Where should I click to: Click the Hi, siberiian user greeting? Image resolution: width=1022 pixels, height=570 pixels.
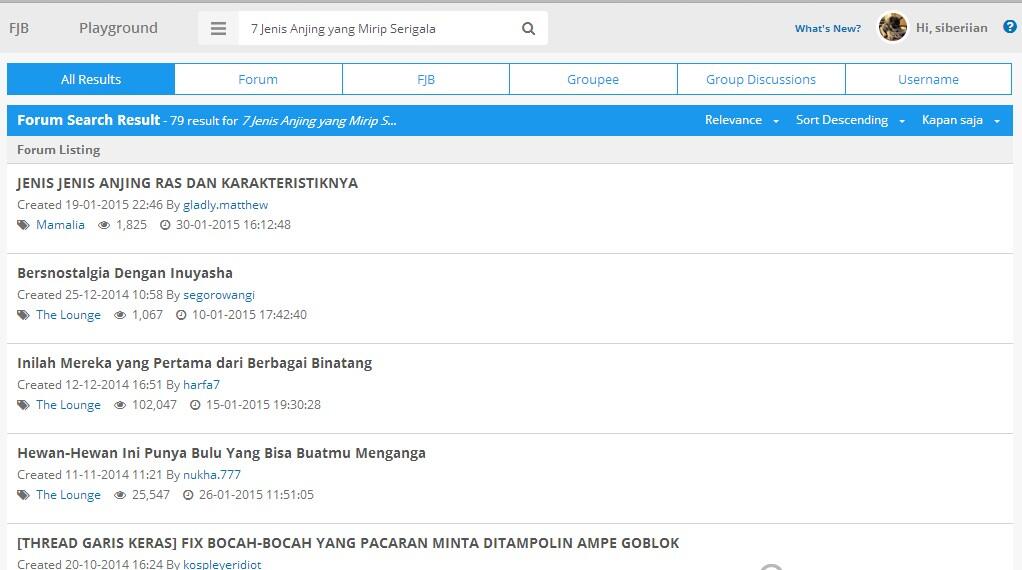point(952,27)
